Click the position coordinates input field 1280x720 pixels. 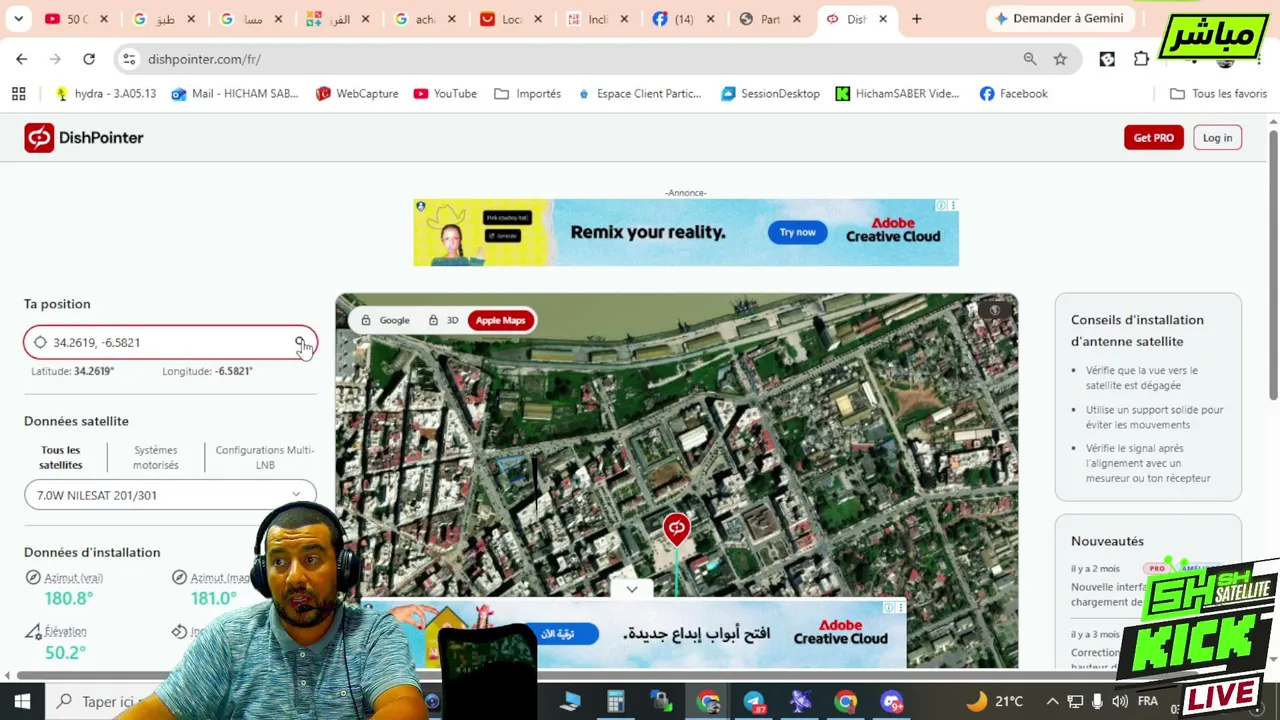pos(170,342)
